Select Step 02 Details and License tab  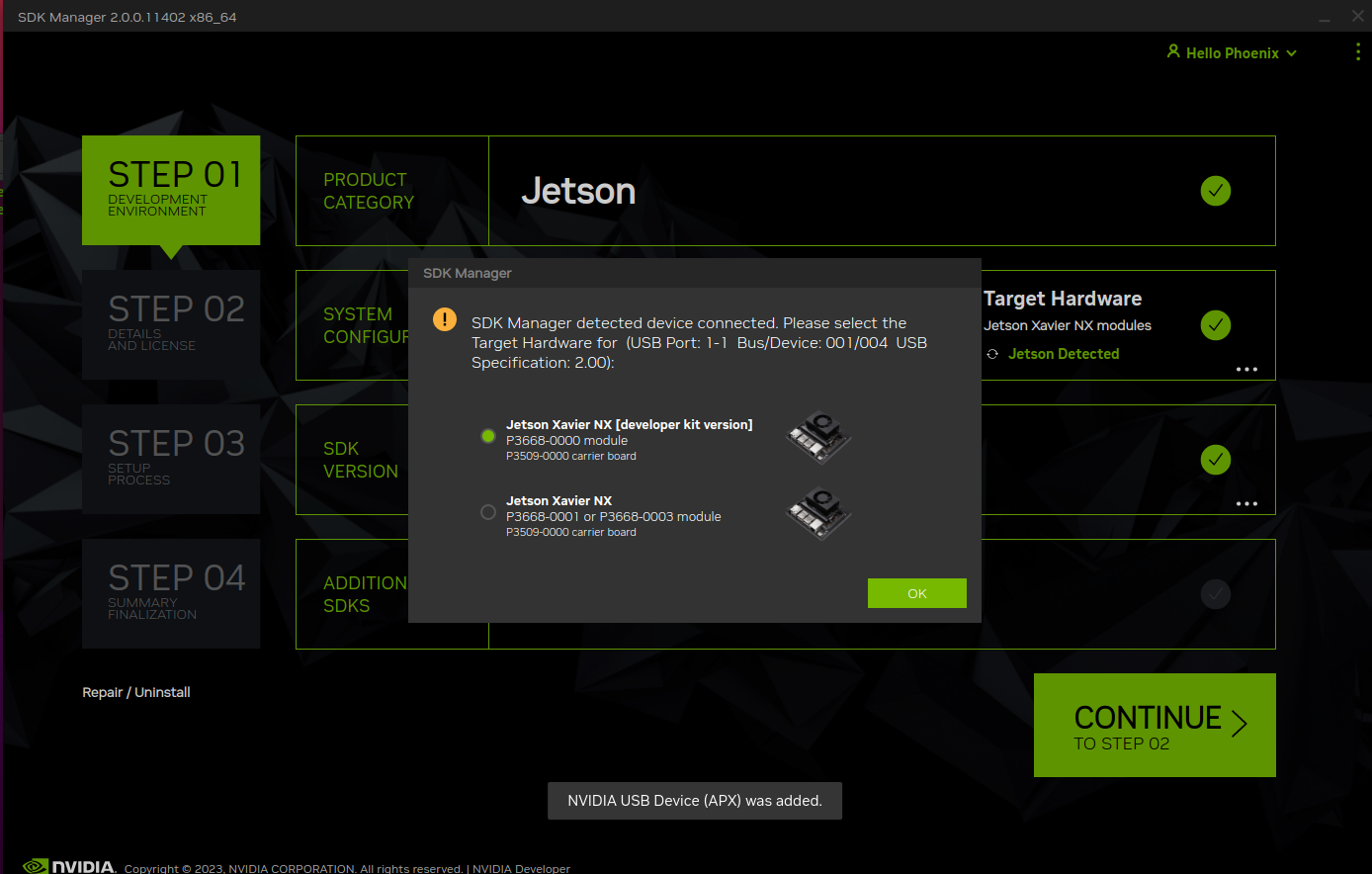tap(171, 324)
